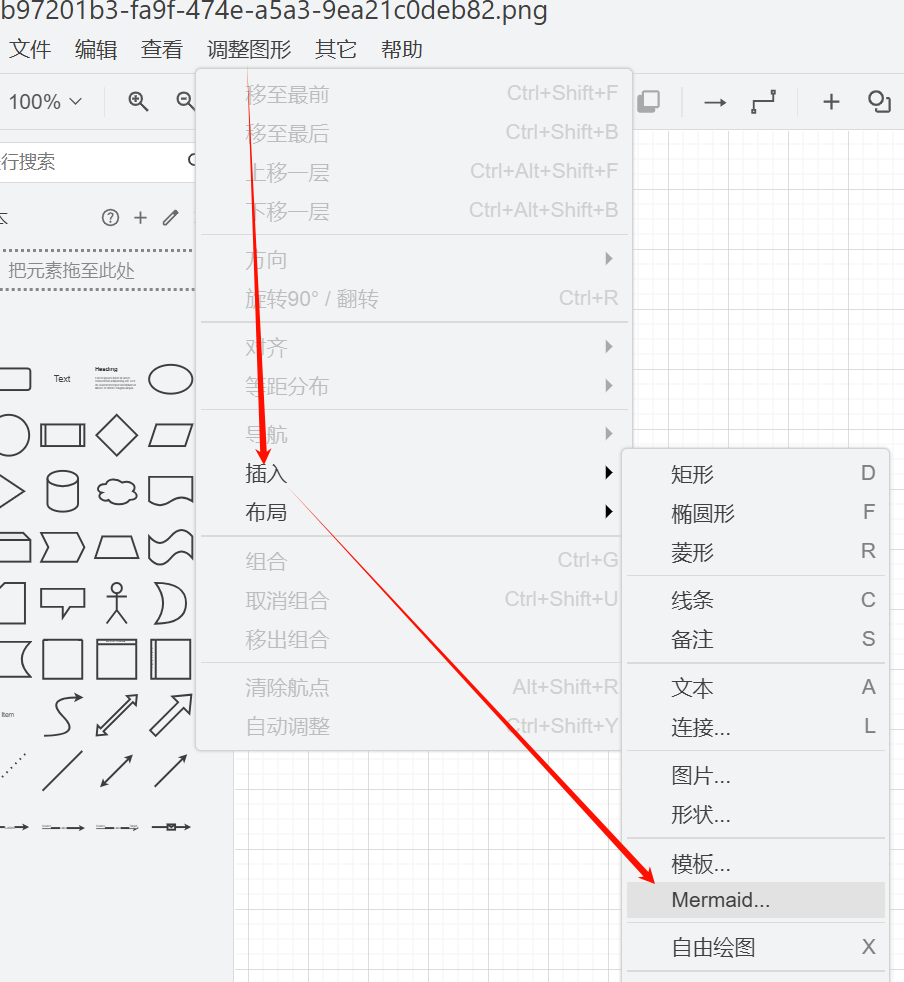904x982 pixels.
Task: Select the Actor stick-figure shape
Action: point(116,603)
